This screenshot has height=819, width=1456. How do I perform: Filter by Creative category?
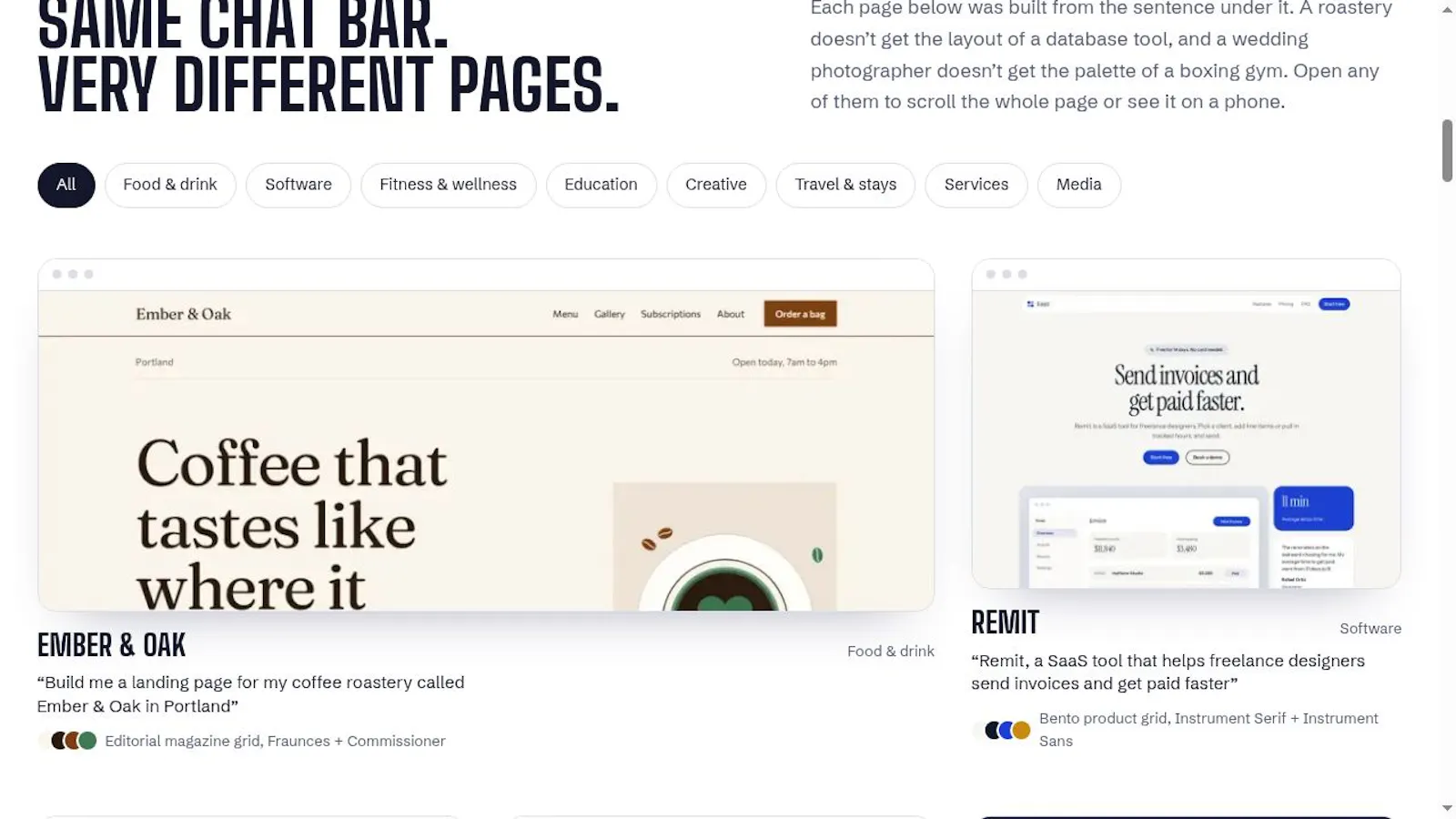716,185
